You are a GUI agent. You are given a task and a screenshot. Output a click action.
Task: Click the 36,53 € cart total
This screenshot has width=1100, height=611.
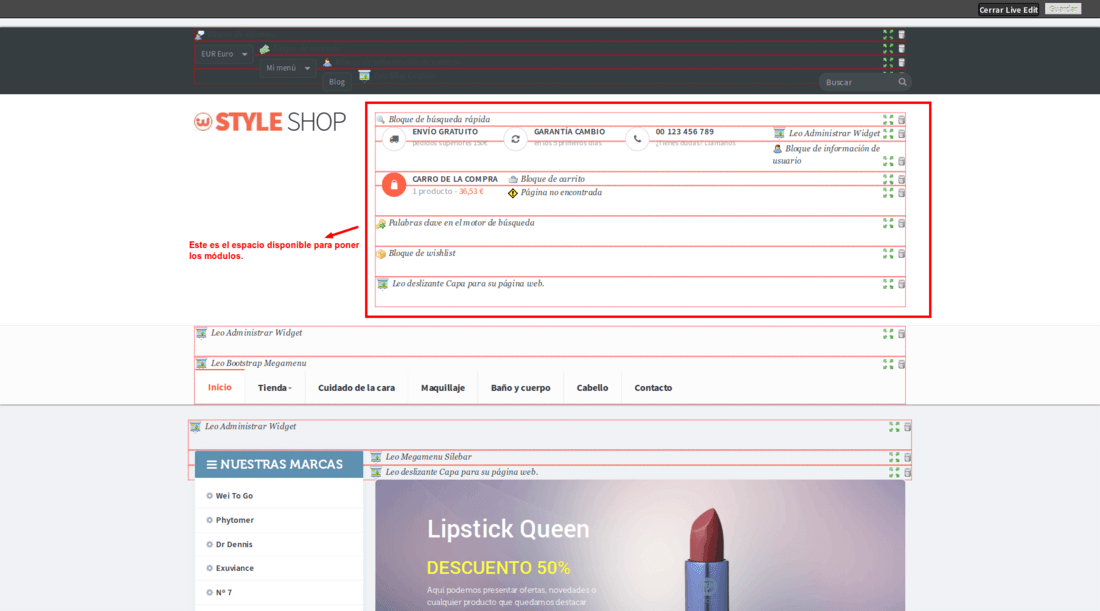click(x=471, y=192)
